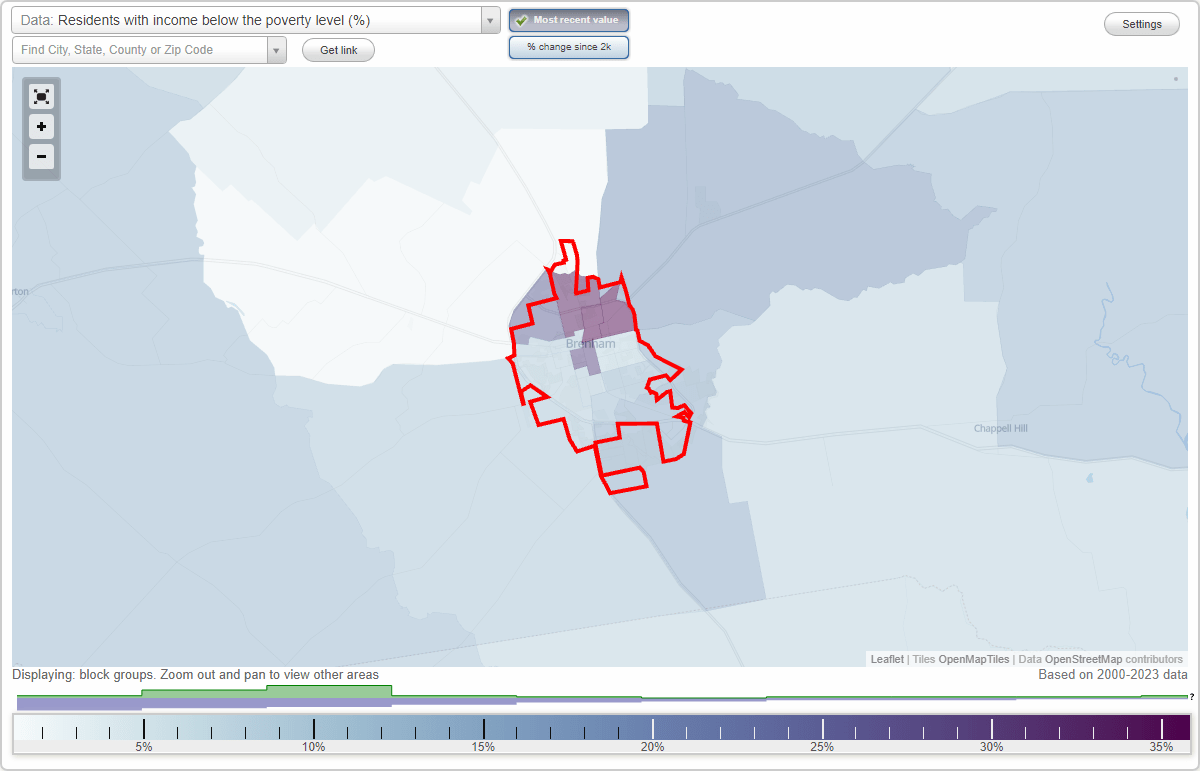
Task: Open the Settings panel
Action: tap(1141, 23)
